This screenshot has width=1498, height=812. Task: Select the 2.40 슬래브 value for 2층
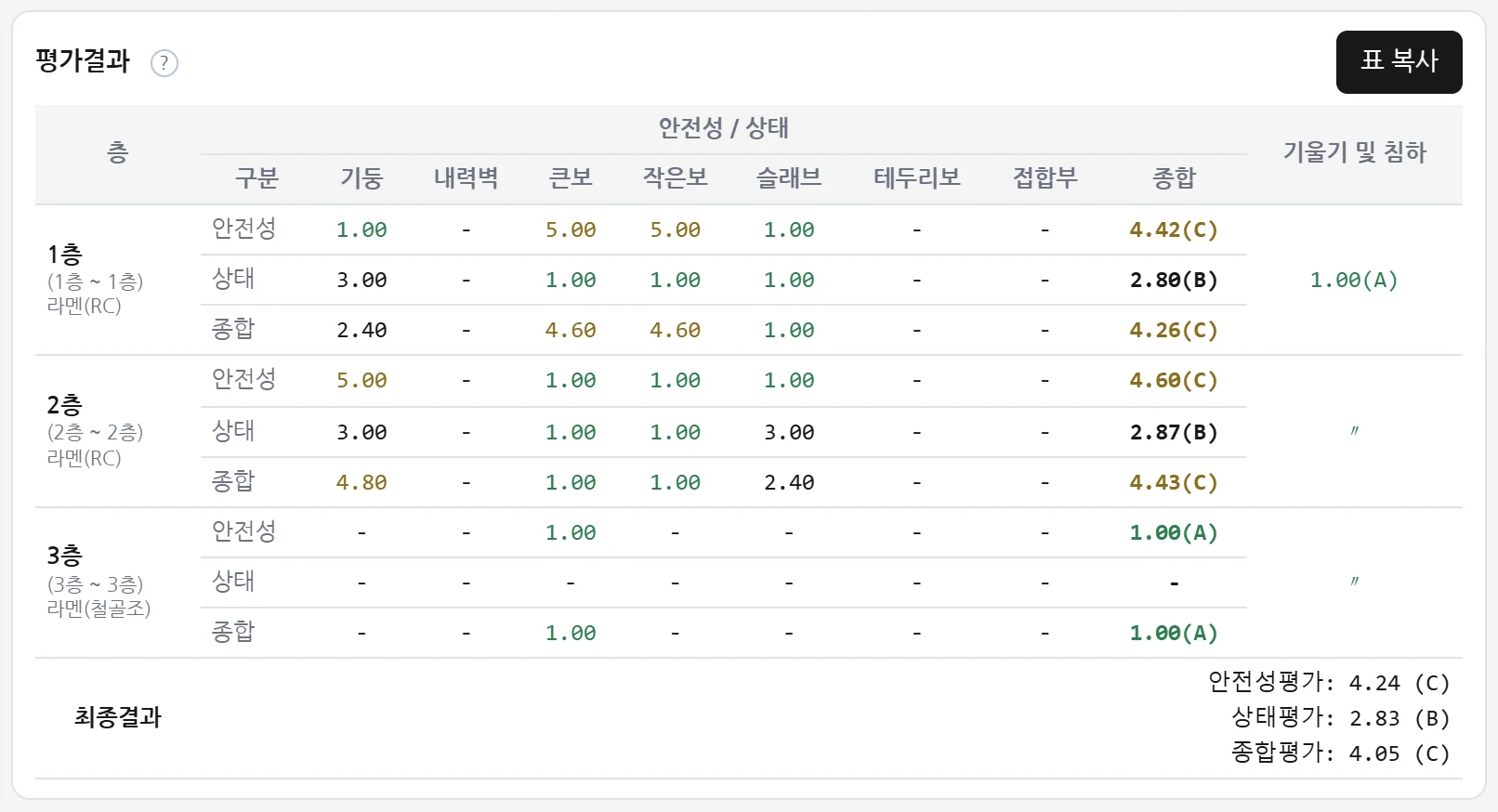(789, 482)
